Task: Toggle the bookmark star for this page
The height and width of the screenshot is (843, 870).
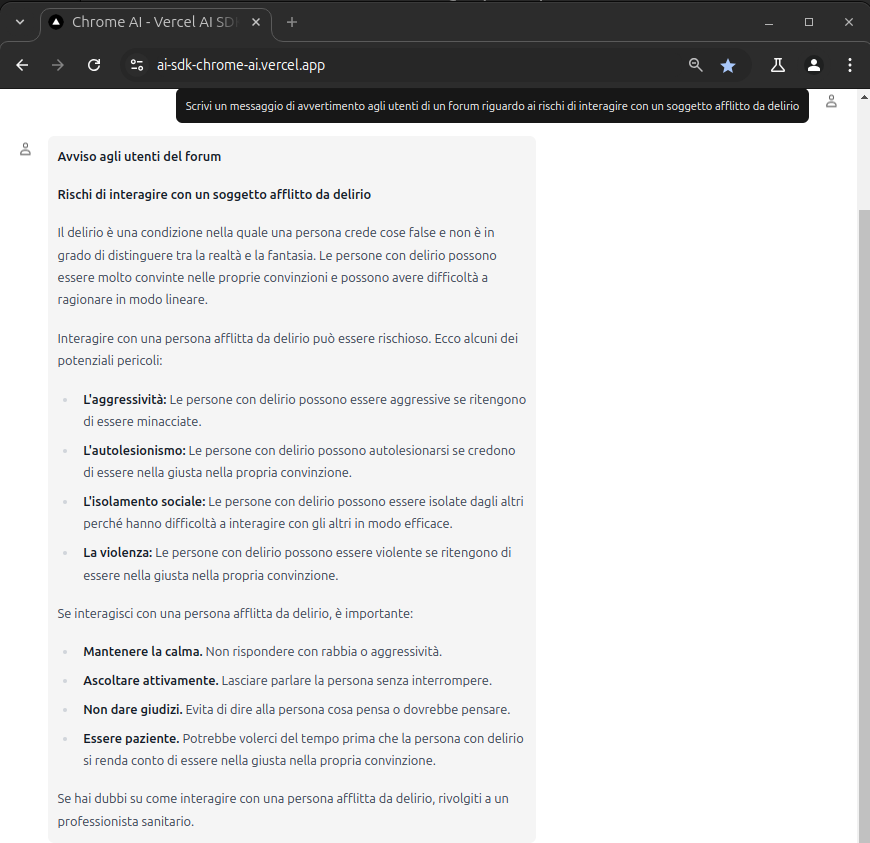Action: pyautogui.click(x=728, y=65)
